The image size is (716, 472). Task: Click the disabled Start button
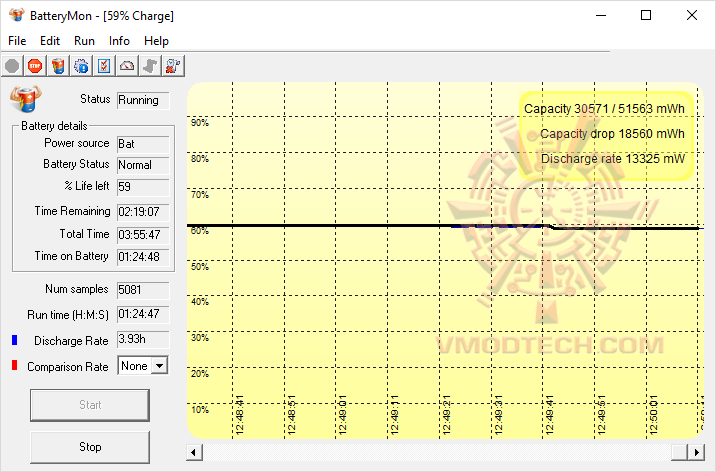[90, 405]
